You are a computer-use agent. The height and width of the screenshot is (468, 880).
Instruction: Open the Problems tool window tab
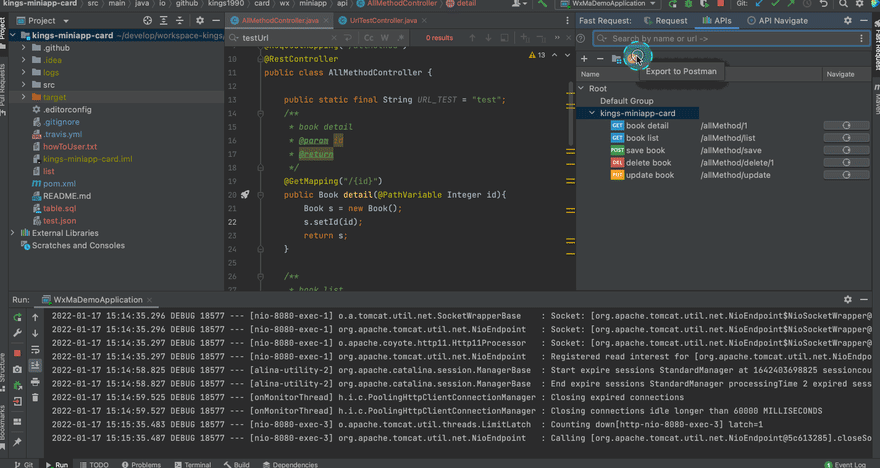[141, 464]
